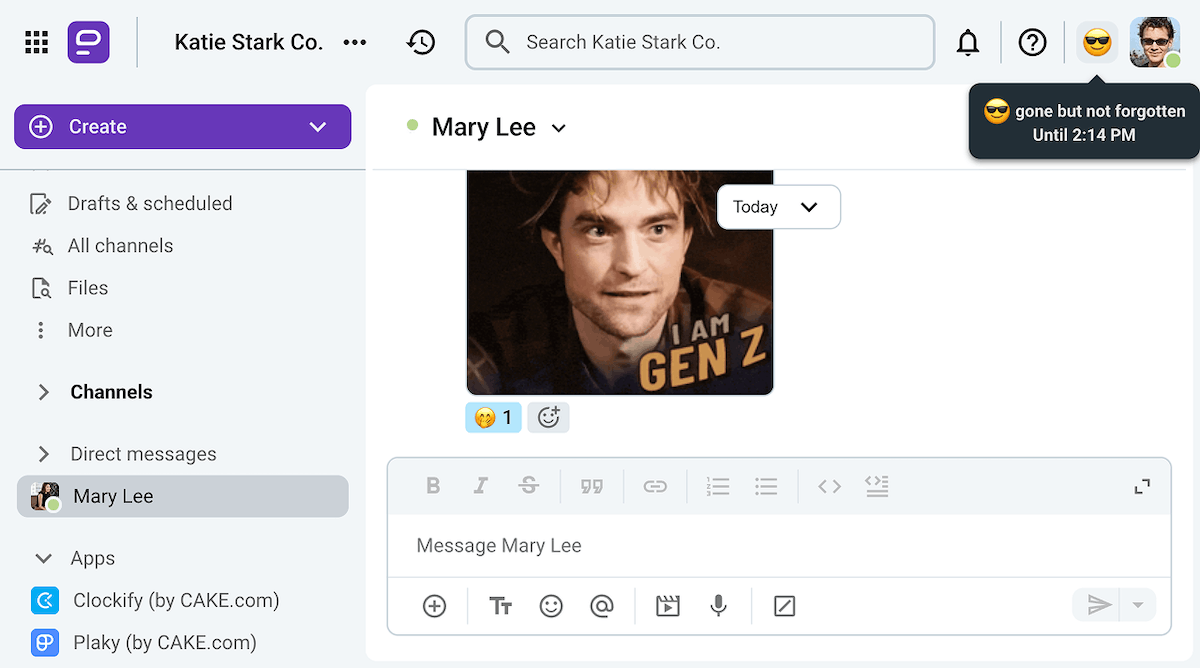Toggle italic formatting in the composer
Screen dimensions: 1200x668
pyautogui.click(x=481, y=486)
